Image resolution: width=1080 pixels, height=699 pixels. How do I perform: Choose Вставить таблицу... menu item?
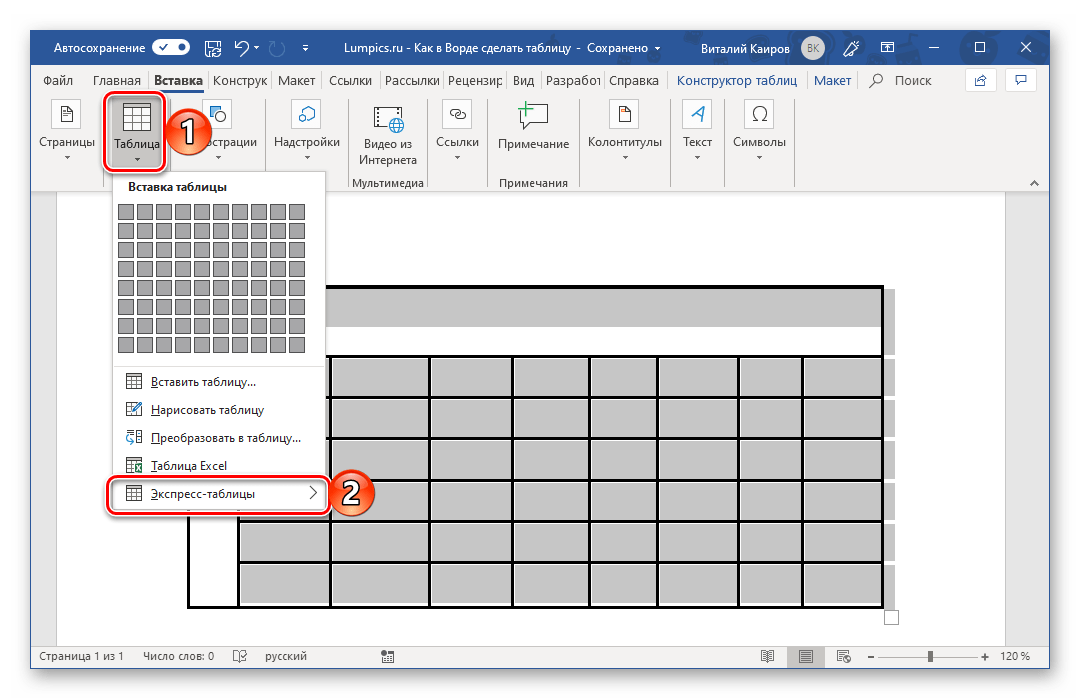coord(219,382)
